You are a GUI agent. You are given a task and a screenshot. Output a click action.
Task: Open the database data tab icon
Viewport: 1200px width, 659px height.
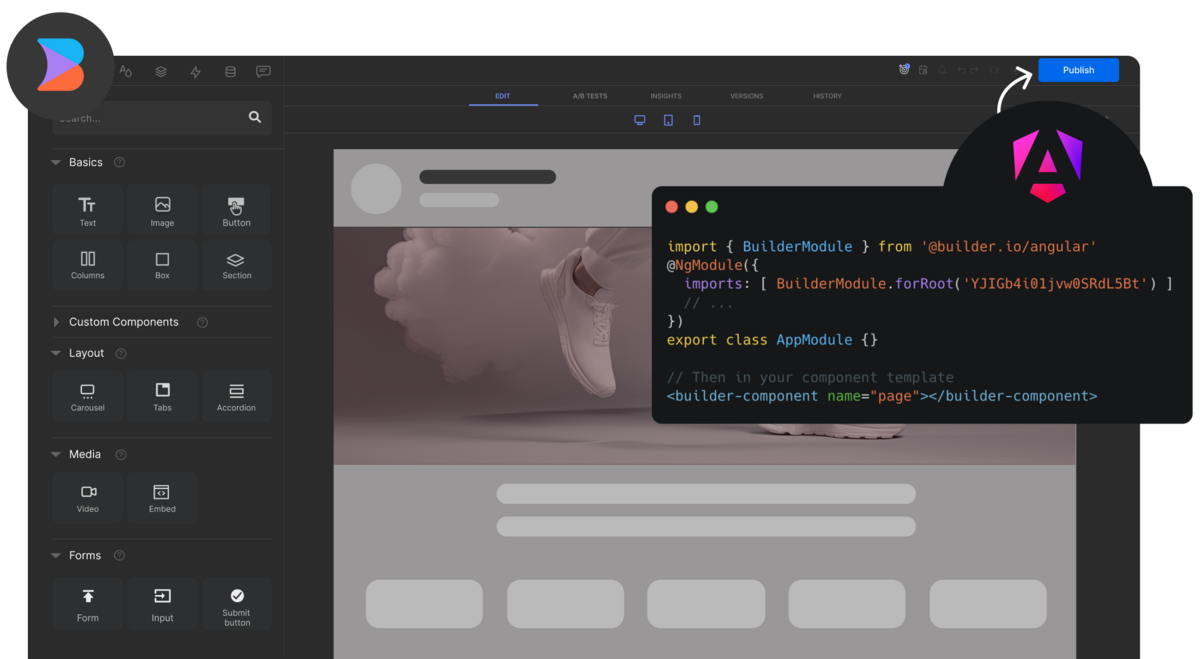point(230,72)
